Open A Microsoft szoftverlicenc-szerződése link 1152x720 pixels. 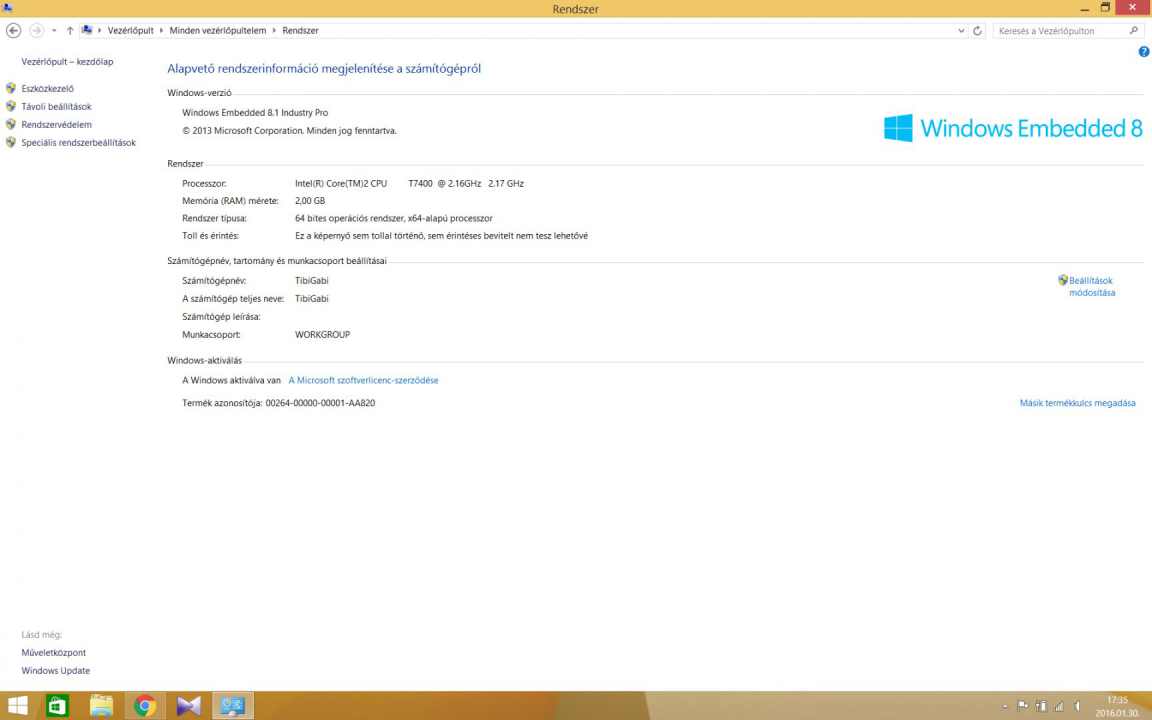click(x=364, y=381)
